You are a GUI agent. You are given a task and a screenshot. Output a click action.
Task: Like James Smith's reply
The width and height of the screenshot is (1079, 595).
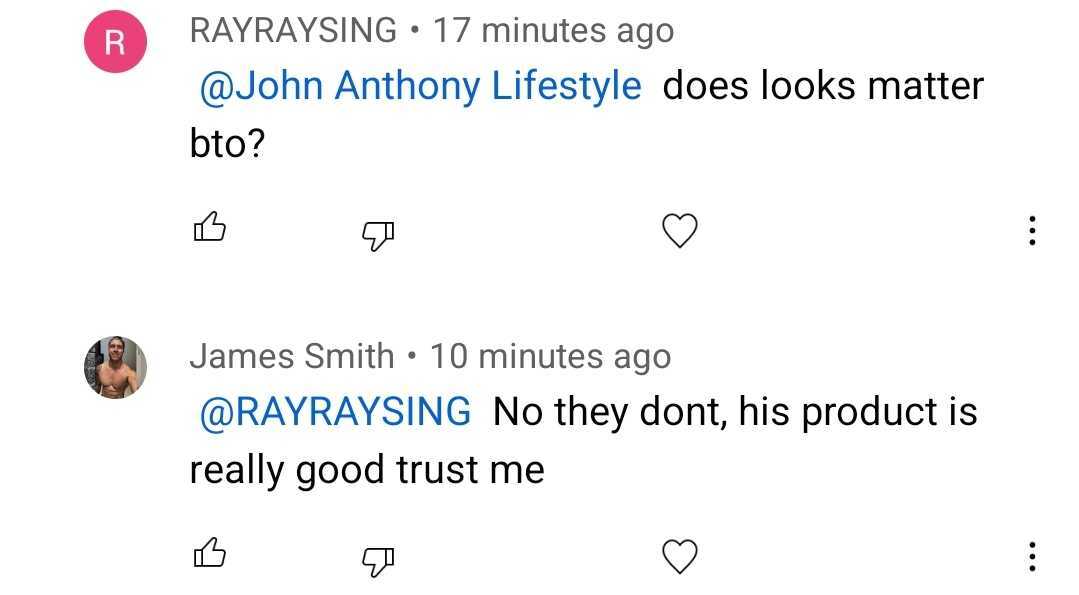pyautogui.click(x=208, y=554)
